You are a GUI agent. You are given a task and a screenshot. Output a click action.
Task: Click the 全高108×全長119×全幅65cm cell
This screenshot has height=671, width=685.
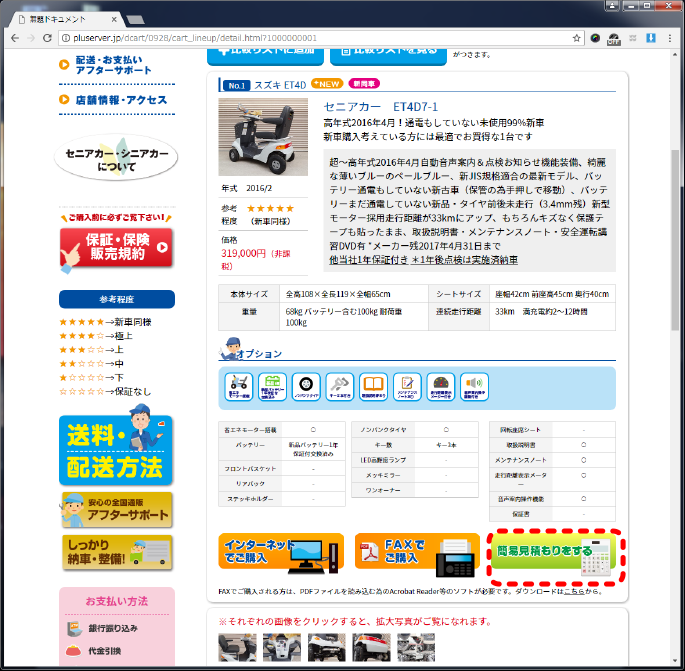(353, 294)
